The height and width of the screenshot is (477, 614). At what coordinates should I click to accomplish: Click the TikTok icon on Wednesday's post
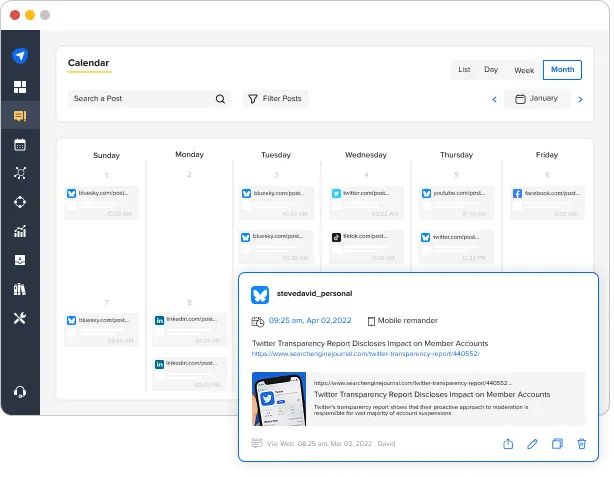tap(336, 237)
